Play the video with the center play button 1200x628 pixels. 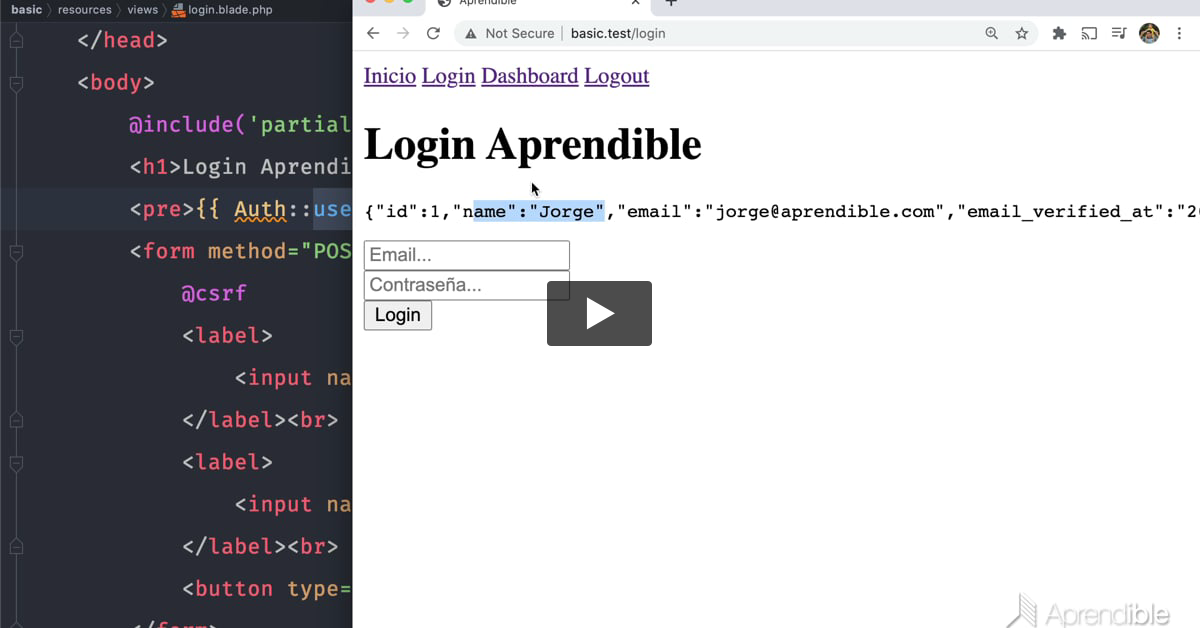pyautogui.click(x=599, y=313)
